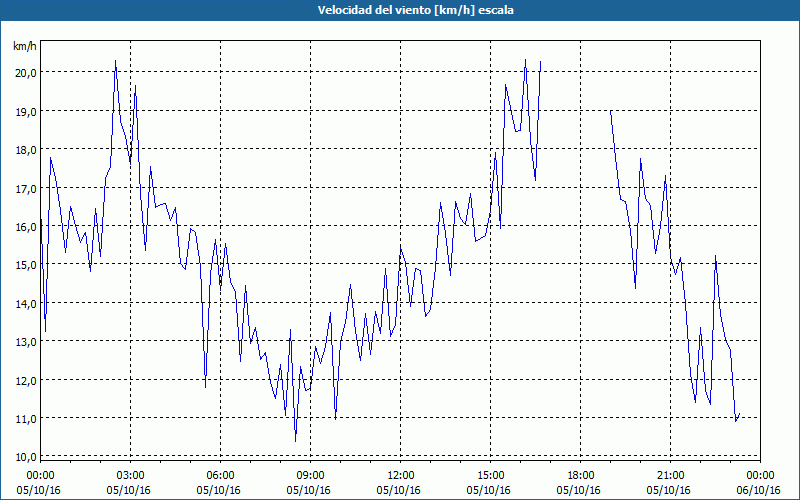
Task: Click the 03:00 time label
Action: (x=131, y=476)
